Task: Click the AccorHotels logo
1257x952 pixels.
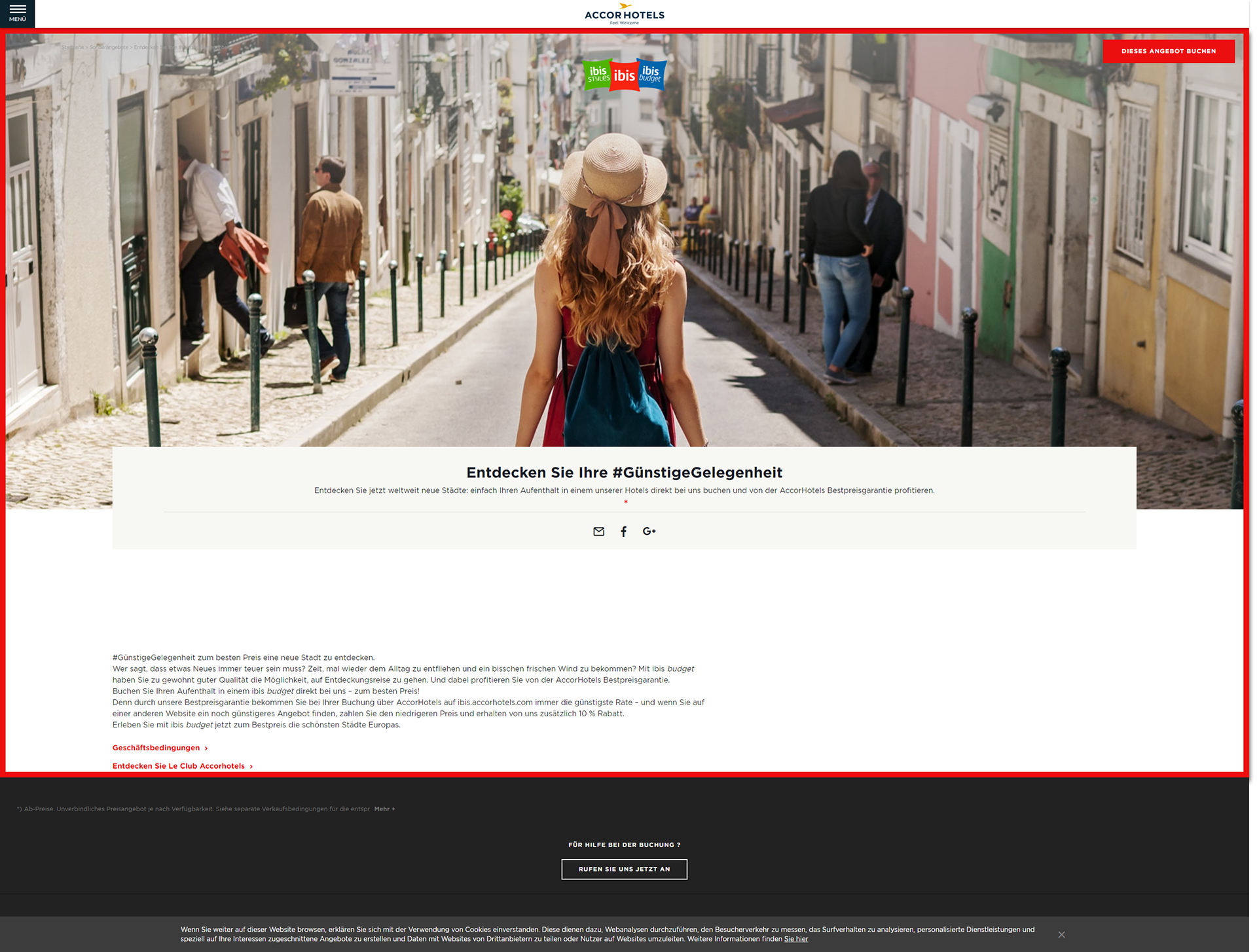Action: [624, 14]
